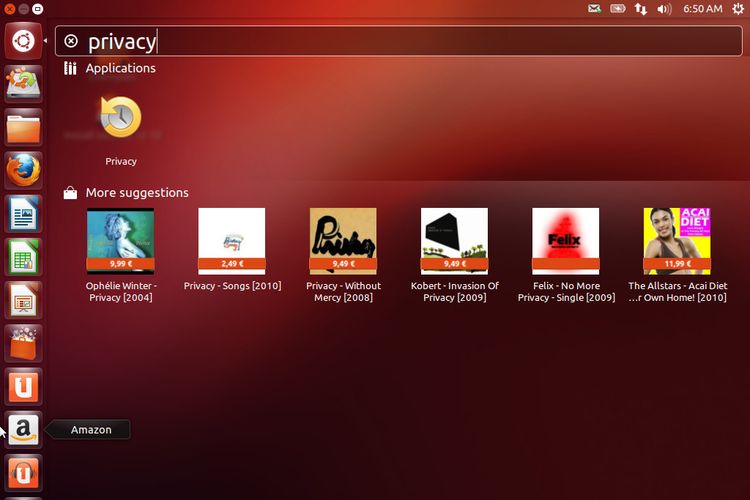750x500 pixels.
Task: Open Firefox from the launcher
Action: click(23, 172)
